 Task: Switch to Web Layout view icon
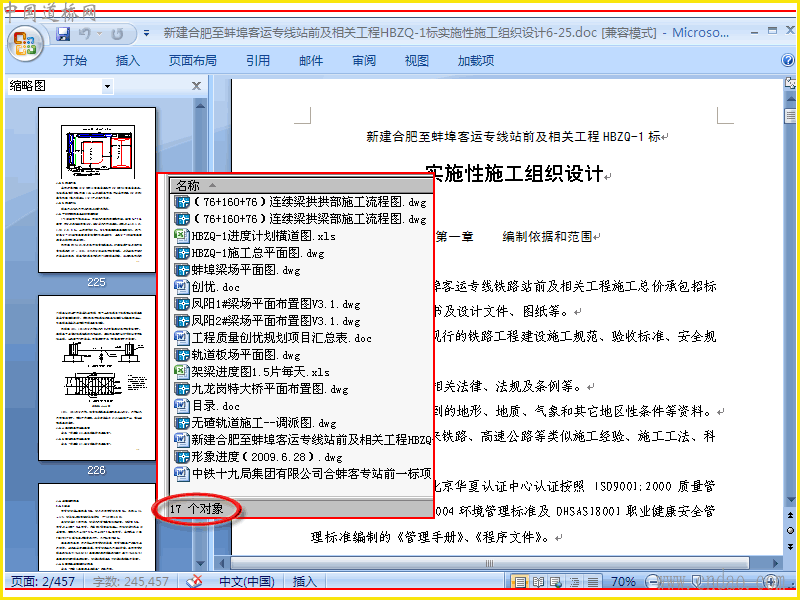(556, 582)
